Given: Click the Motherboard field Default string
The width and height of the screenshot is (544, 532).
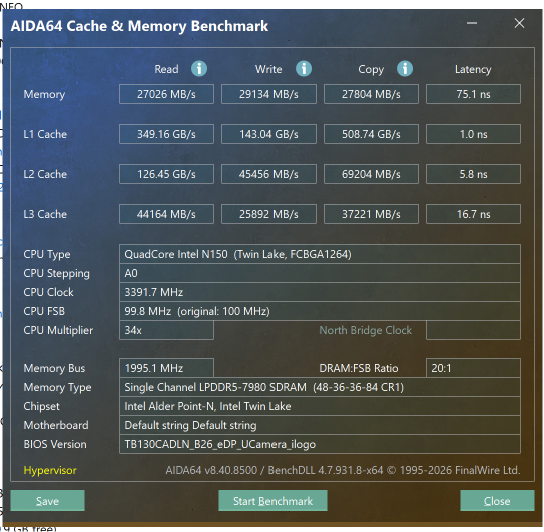Looking at the screenshot, I should click(x=320, y=425).
